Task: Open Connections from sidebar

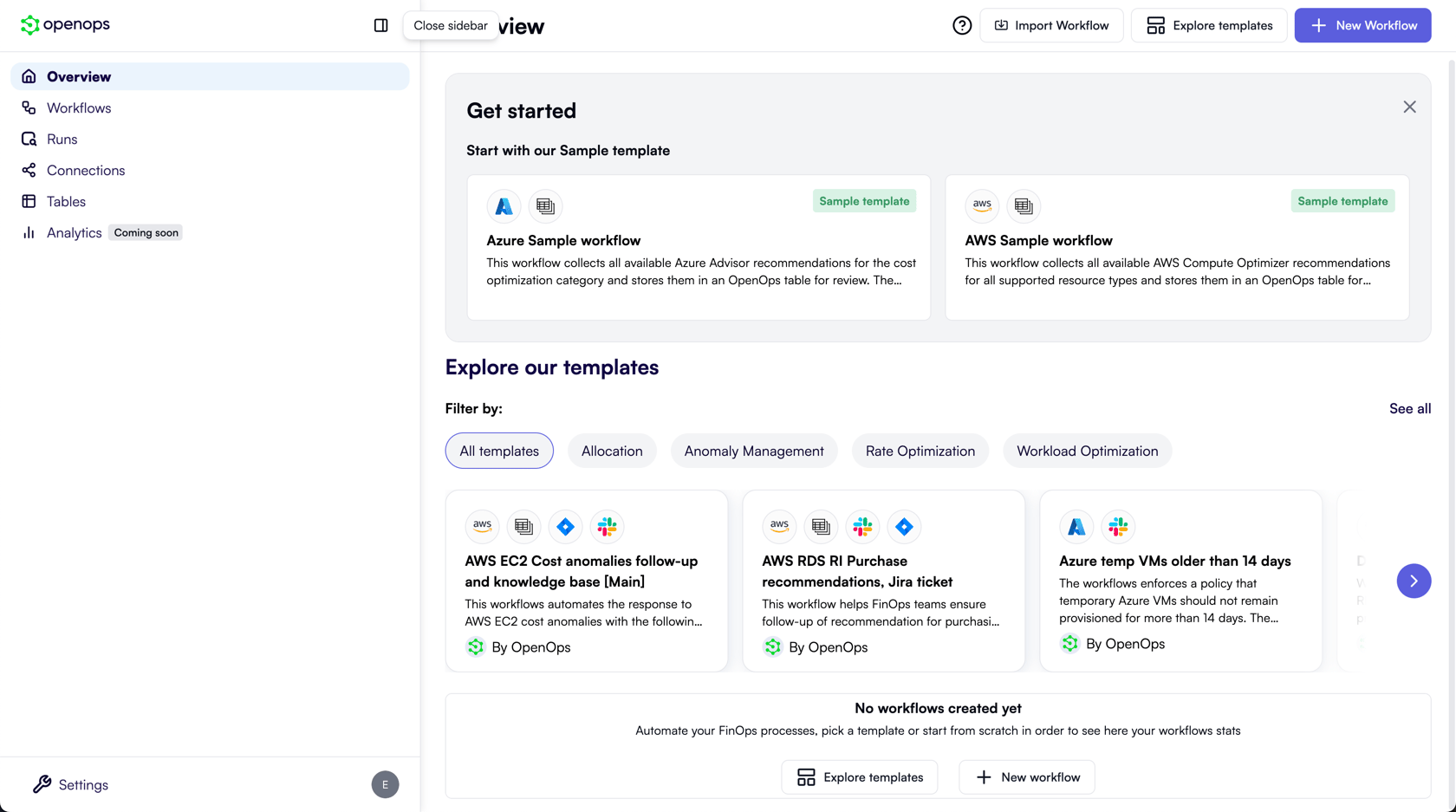Action: tap(210, 170)
